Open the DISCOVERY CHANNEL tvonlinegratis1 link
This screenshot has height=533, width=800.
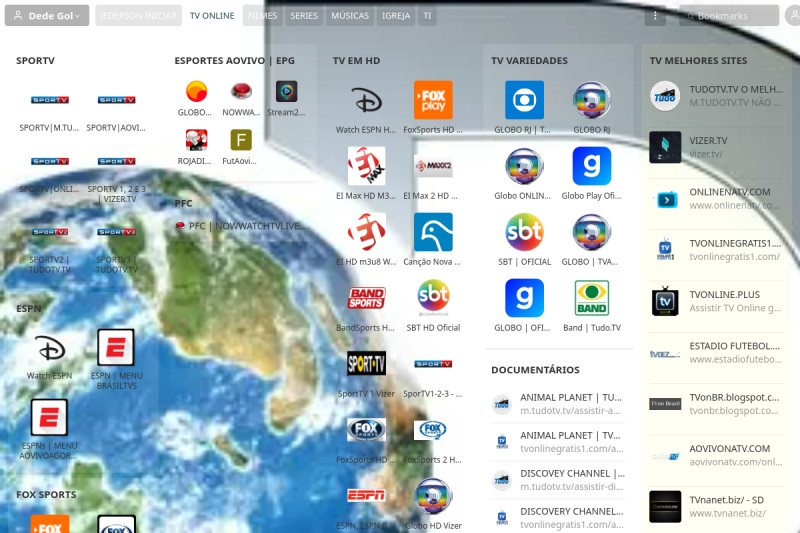[559, 517]
